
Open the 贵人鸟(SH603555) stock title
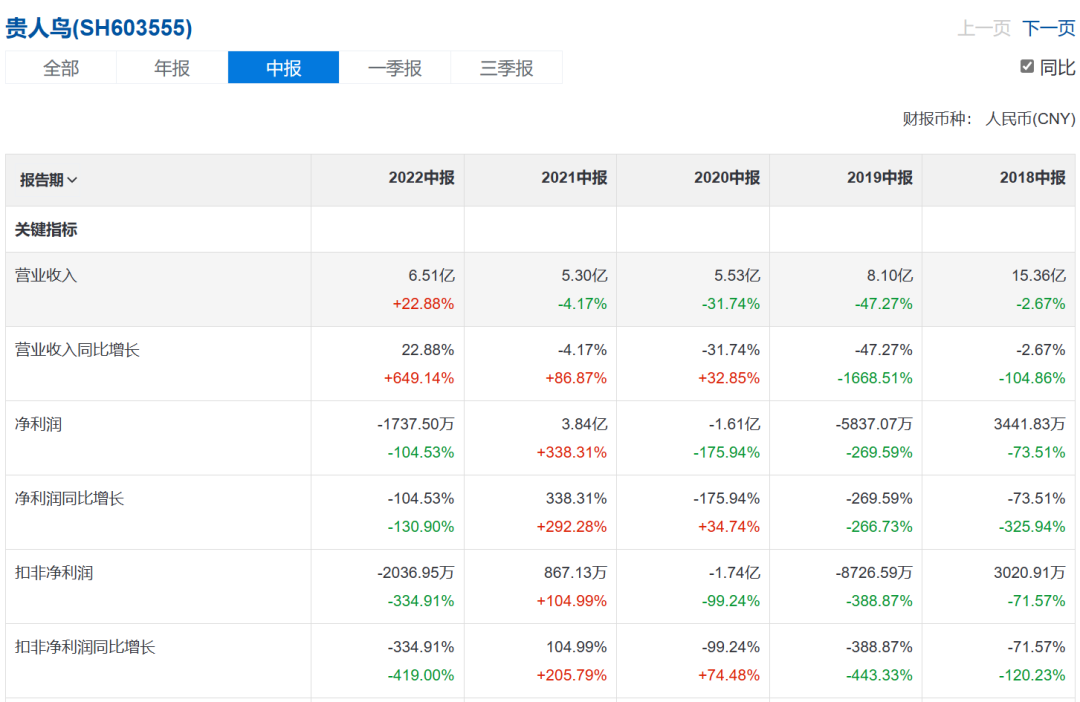pos(99,28)
